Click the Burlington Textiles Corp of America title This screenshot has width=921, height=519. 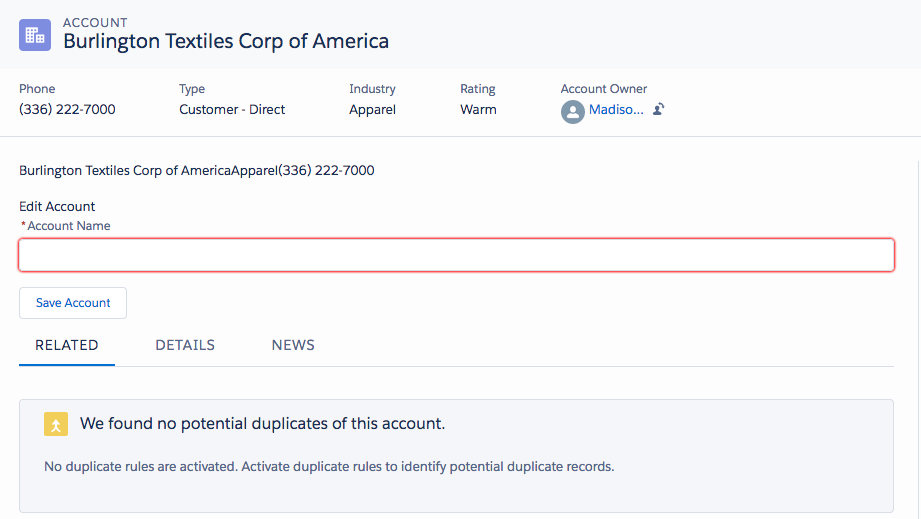(x=226, y=41)
